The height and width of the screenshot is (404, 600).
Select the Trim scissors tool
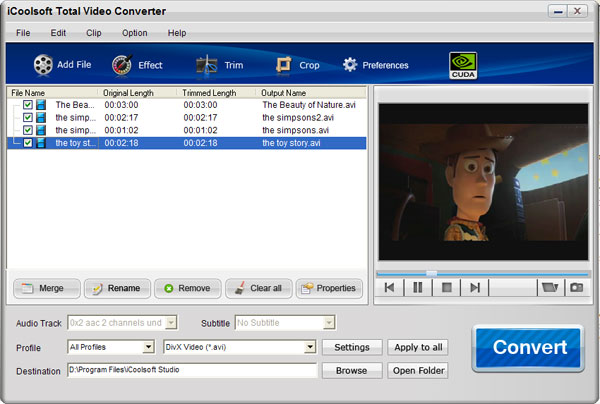(x=207, y=65)
